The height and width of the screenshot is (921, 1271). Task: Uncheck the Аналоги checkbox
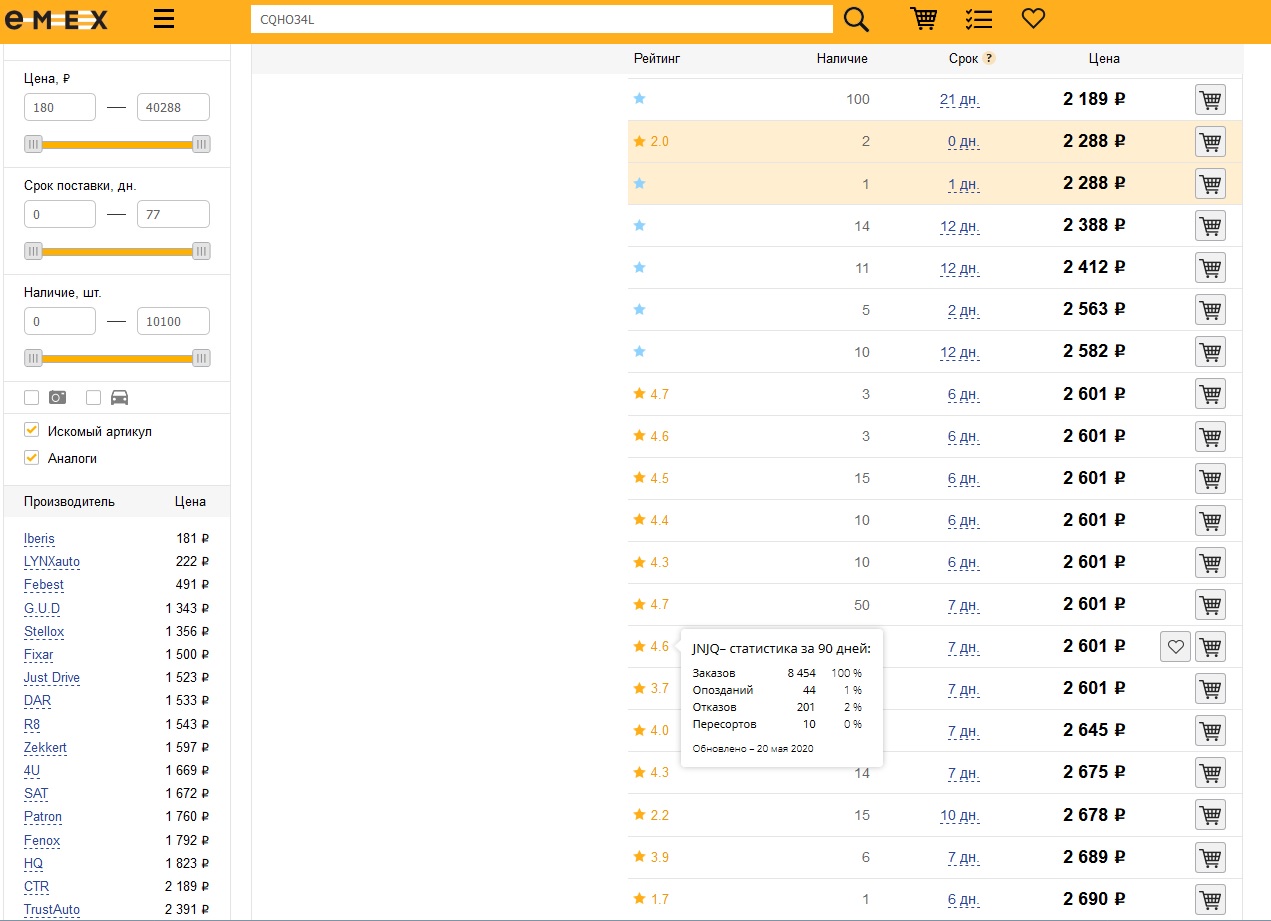pos(32,458)
